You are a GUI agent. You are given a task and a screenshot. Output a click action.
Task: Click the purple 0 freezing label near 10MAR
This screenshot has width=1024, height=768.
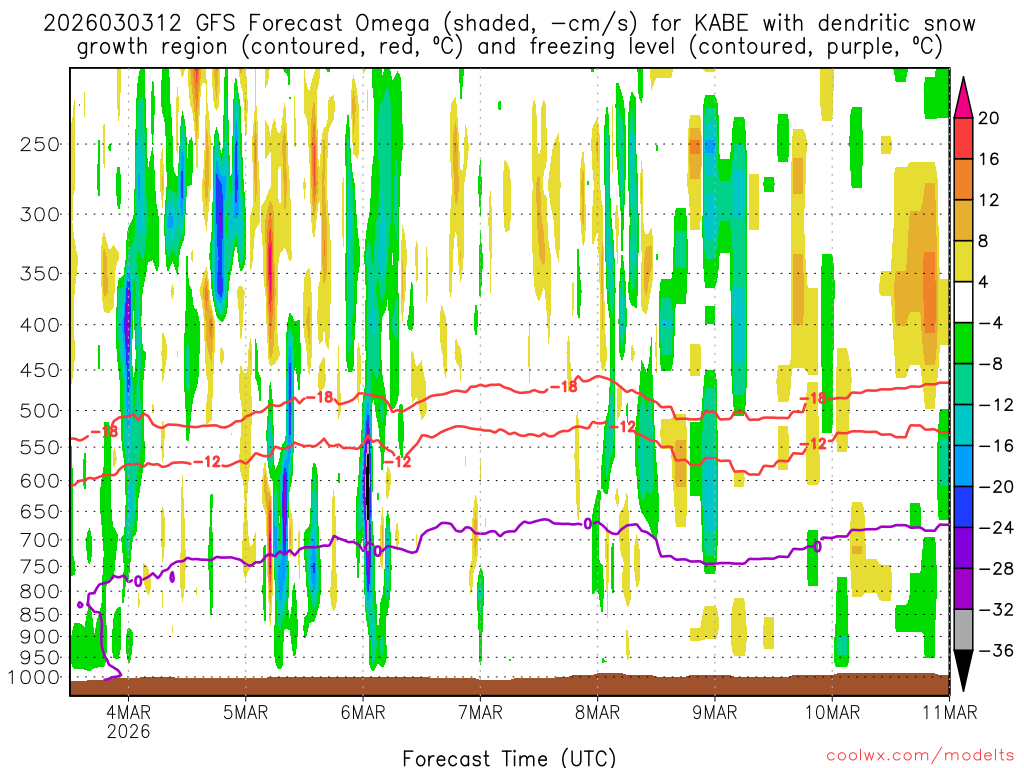click(816, 546)
